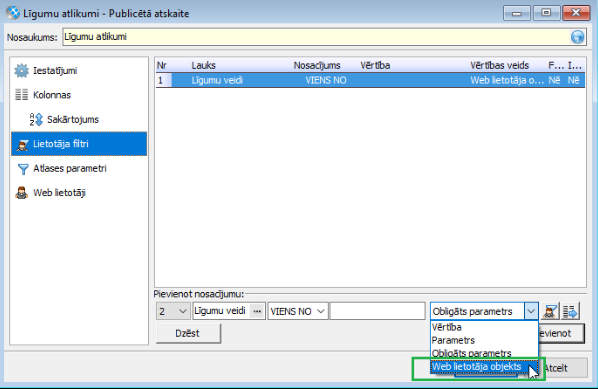This screenshot has height=389, width=598.
Task: Open Iestatījumi settings gear section
Action: point(46,71)
